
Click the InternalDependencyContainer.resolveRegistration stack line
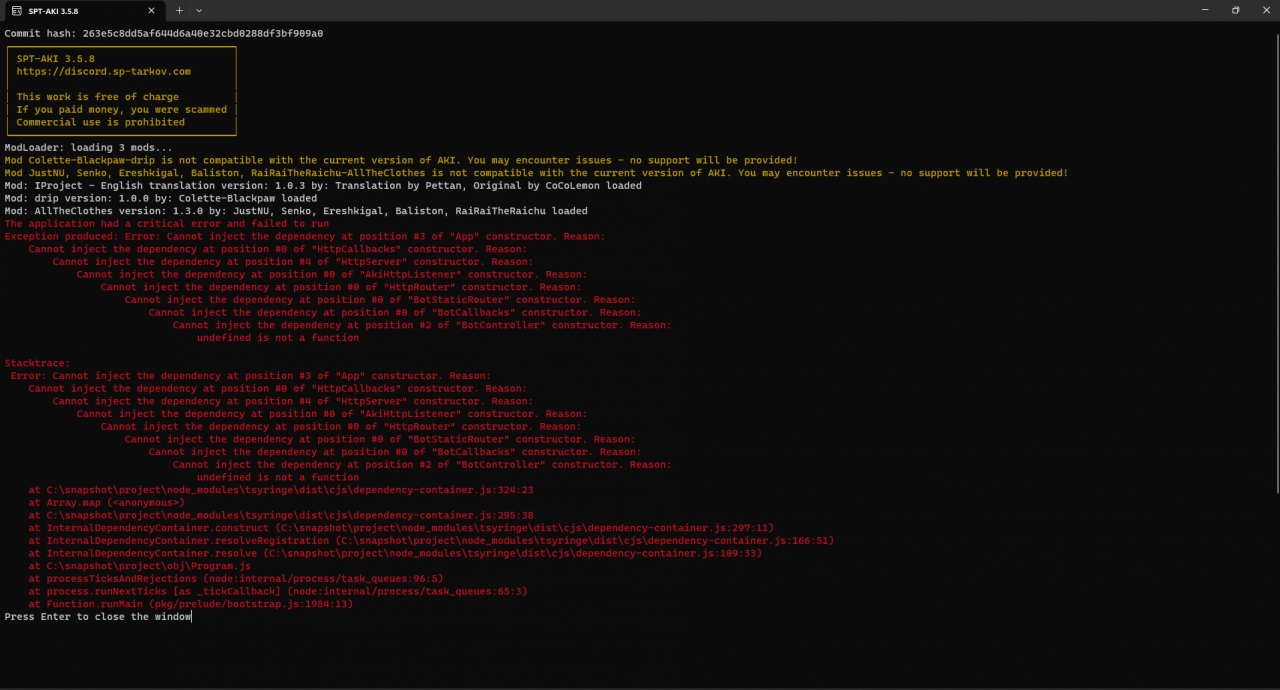tap(431, 541)
